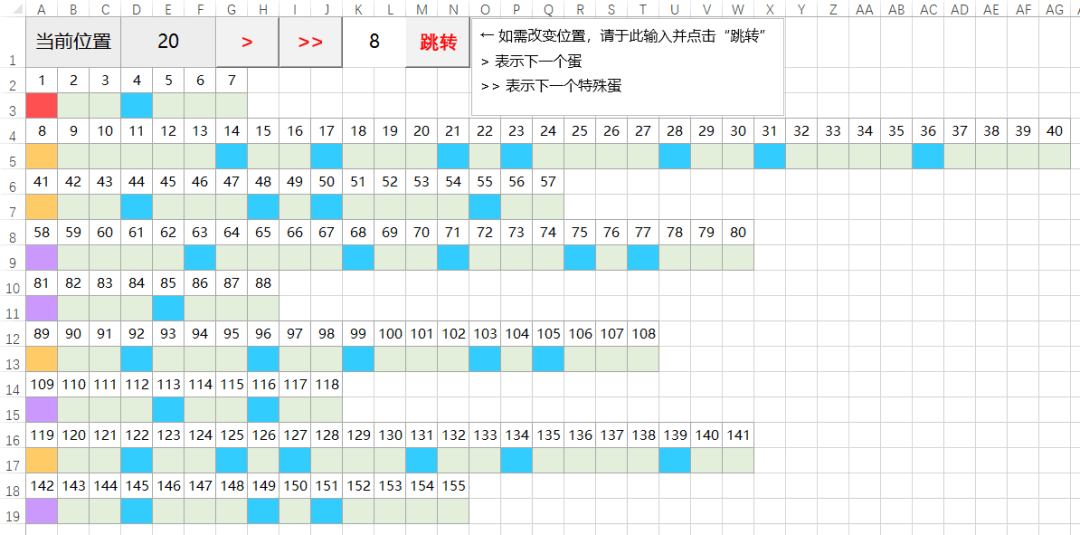Click the blue cell under number 36
This screenshot has height=535, width=1080.
(x=928, y=156)
